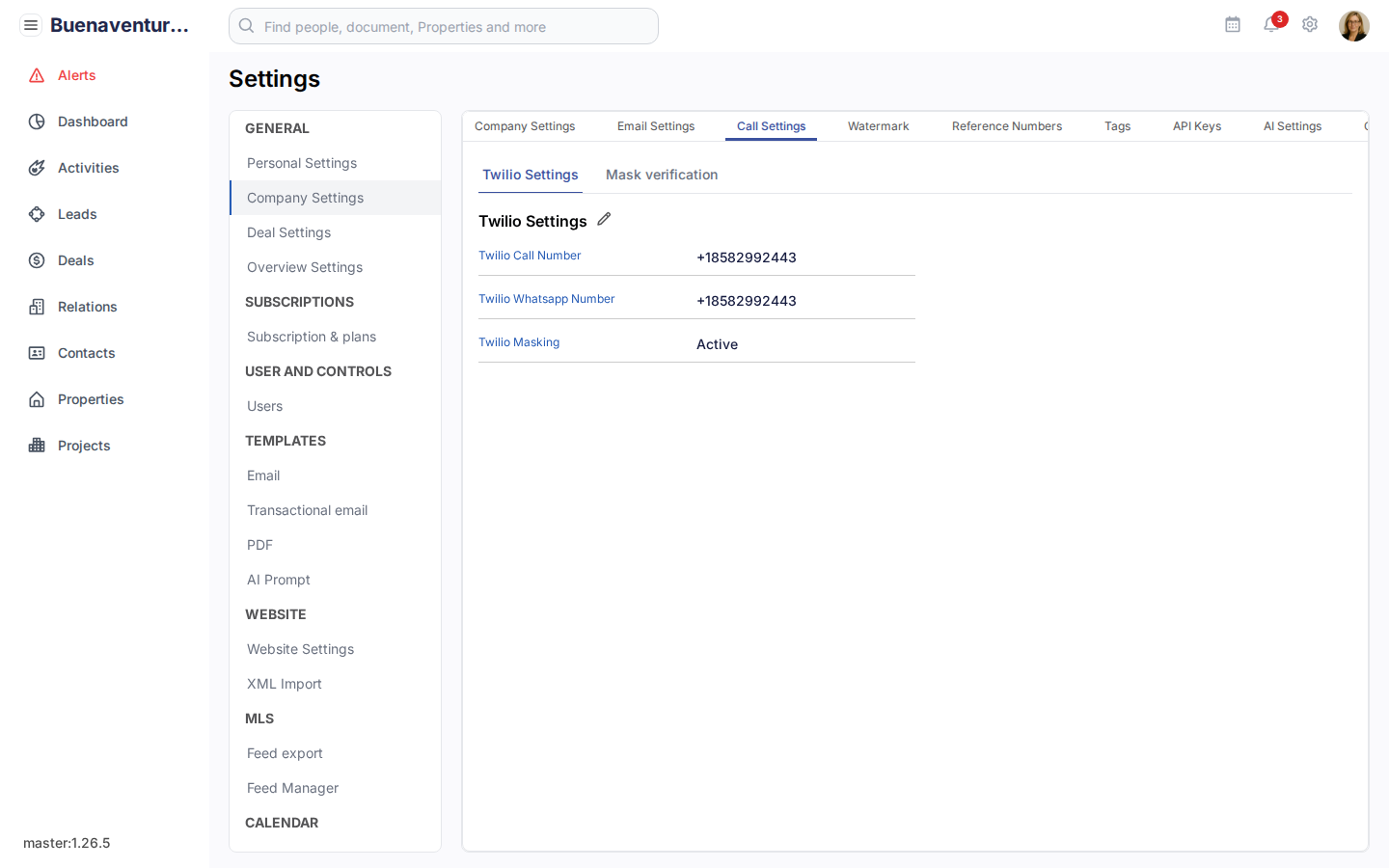The height and width of the screenshot is (868, 1389).
Task: Go to Relations page
Action: (x=88, y=307)
